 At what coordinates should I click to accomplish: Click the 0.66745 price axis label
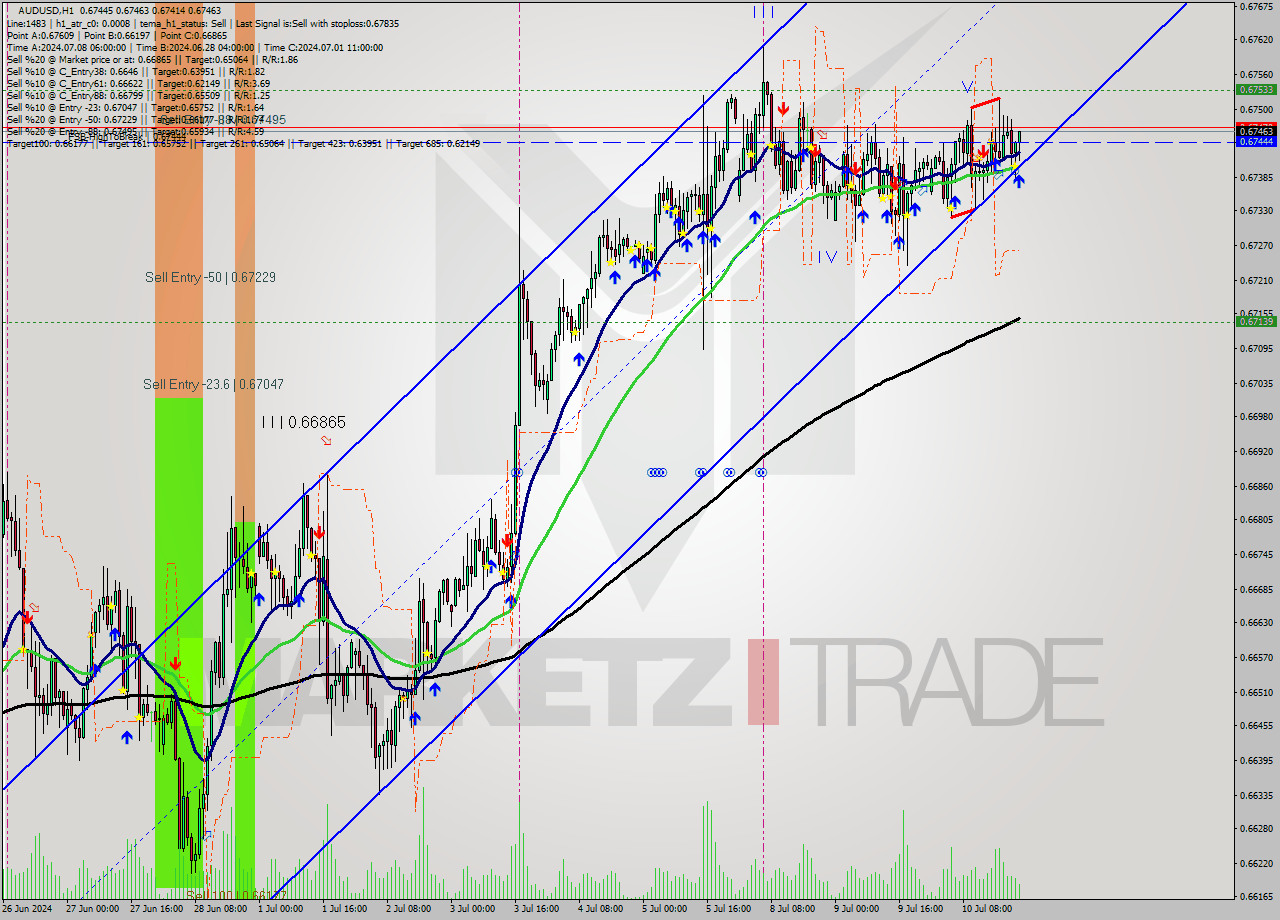coord(1256,554)
